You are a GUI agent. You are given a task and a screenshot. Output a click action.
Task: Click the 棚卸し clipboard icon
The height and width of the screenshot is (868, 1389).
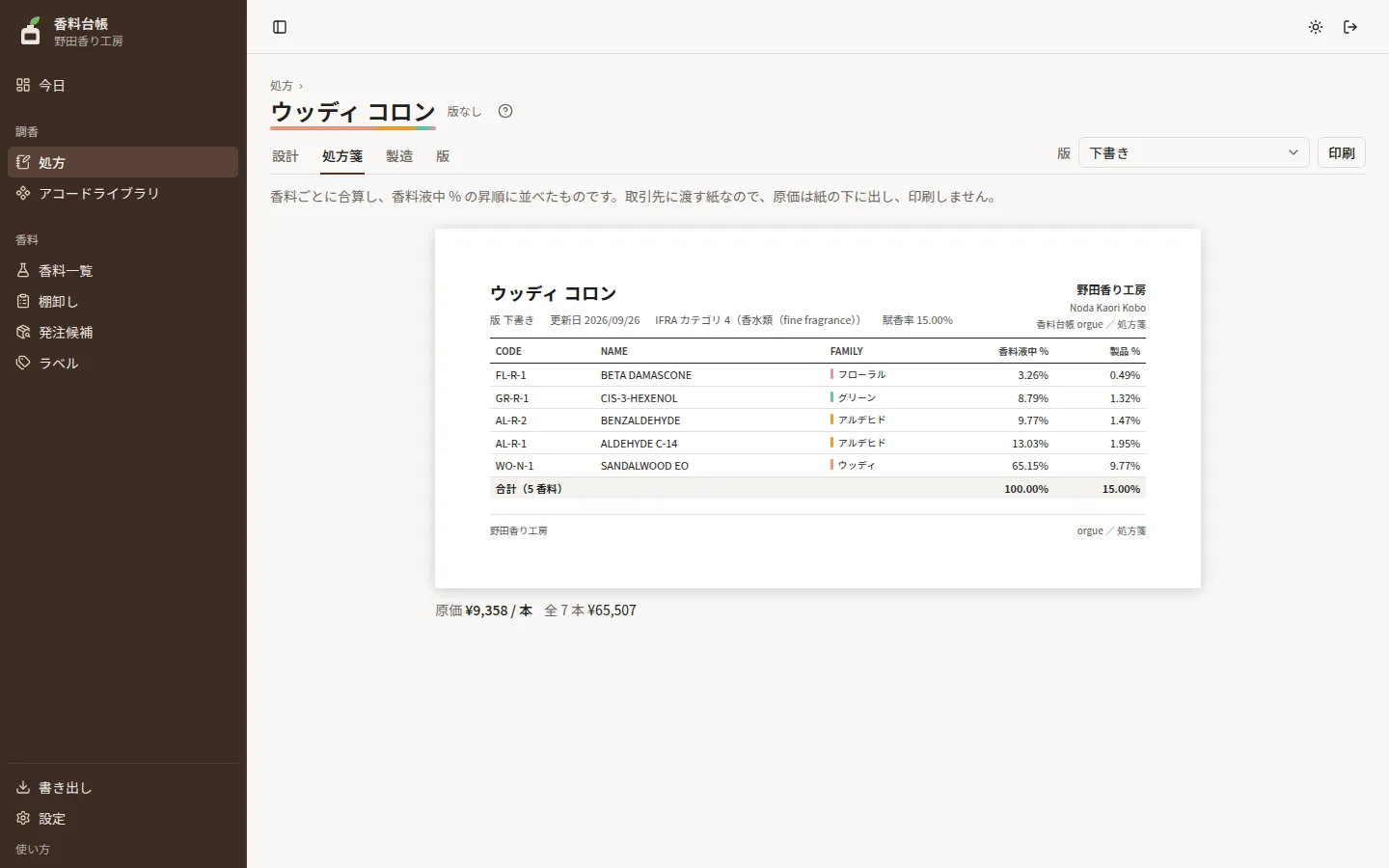23,301
